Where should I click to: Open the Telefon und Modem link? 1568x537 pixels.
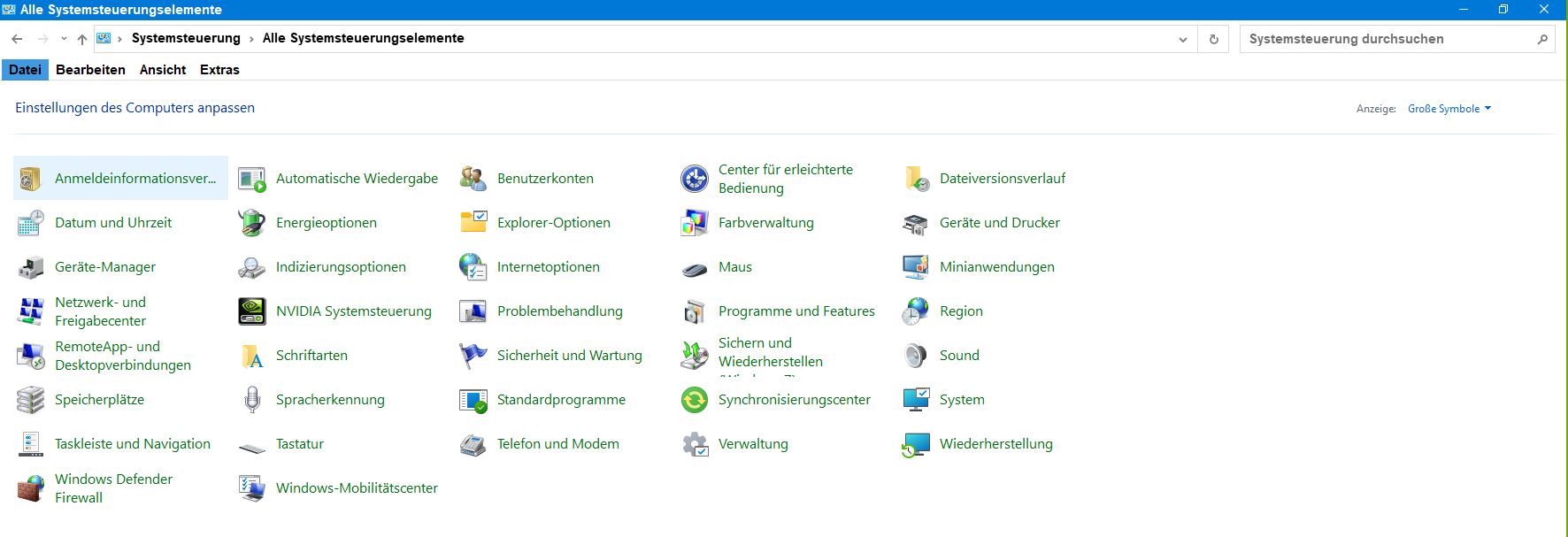(558, 444)
